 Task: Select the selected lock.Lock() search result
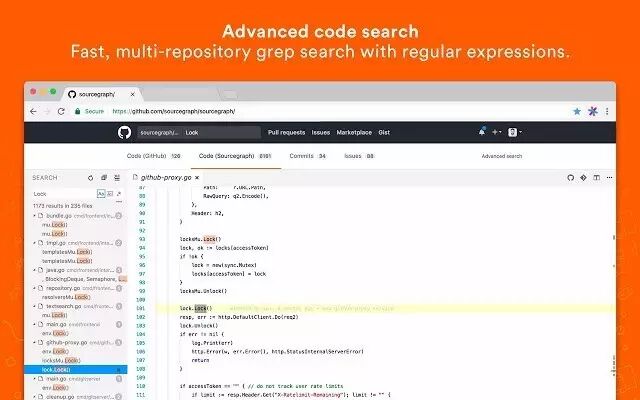pyautogui.click(x=76, y=370)
